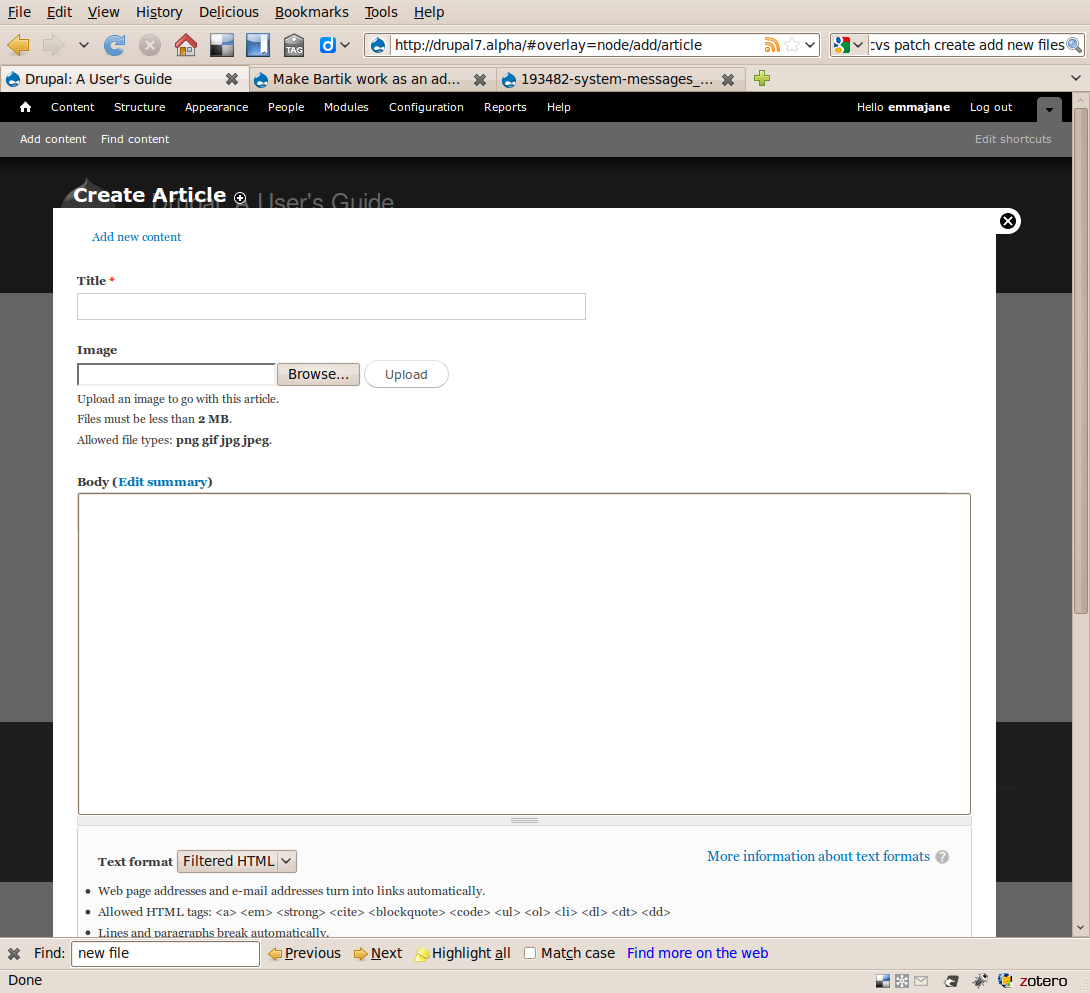Click the Edit summary link

click(x=162, y=481)
